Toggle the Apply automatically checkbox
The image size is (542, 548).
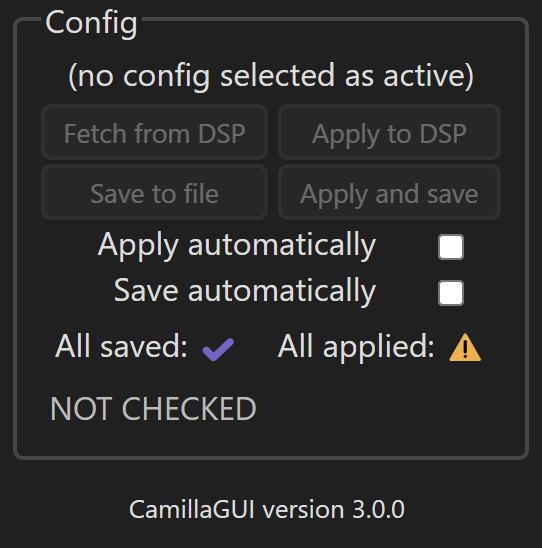point(451,247)
